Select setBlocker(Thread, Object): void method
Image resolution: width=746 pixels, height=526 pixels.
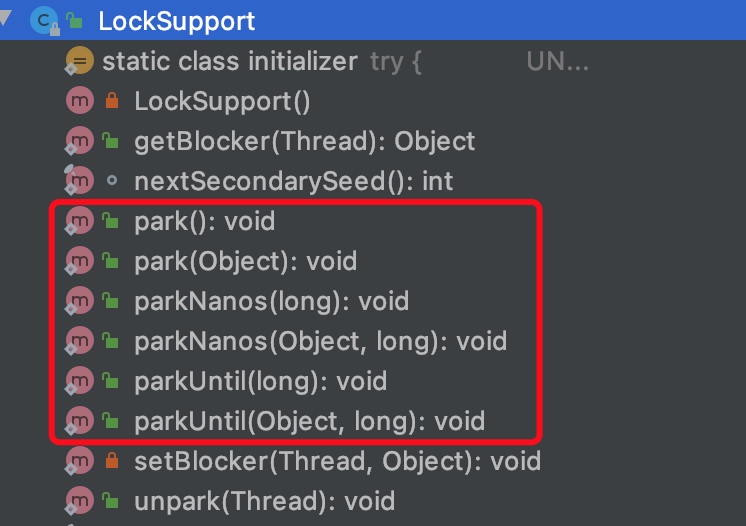(338, 461)
